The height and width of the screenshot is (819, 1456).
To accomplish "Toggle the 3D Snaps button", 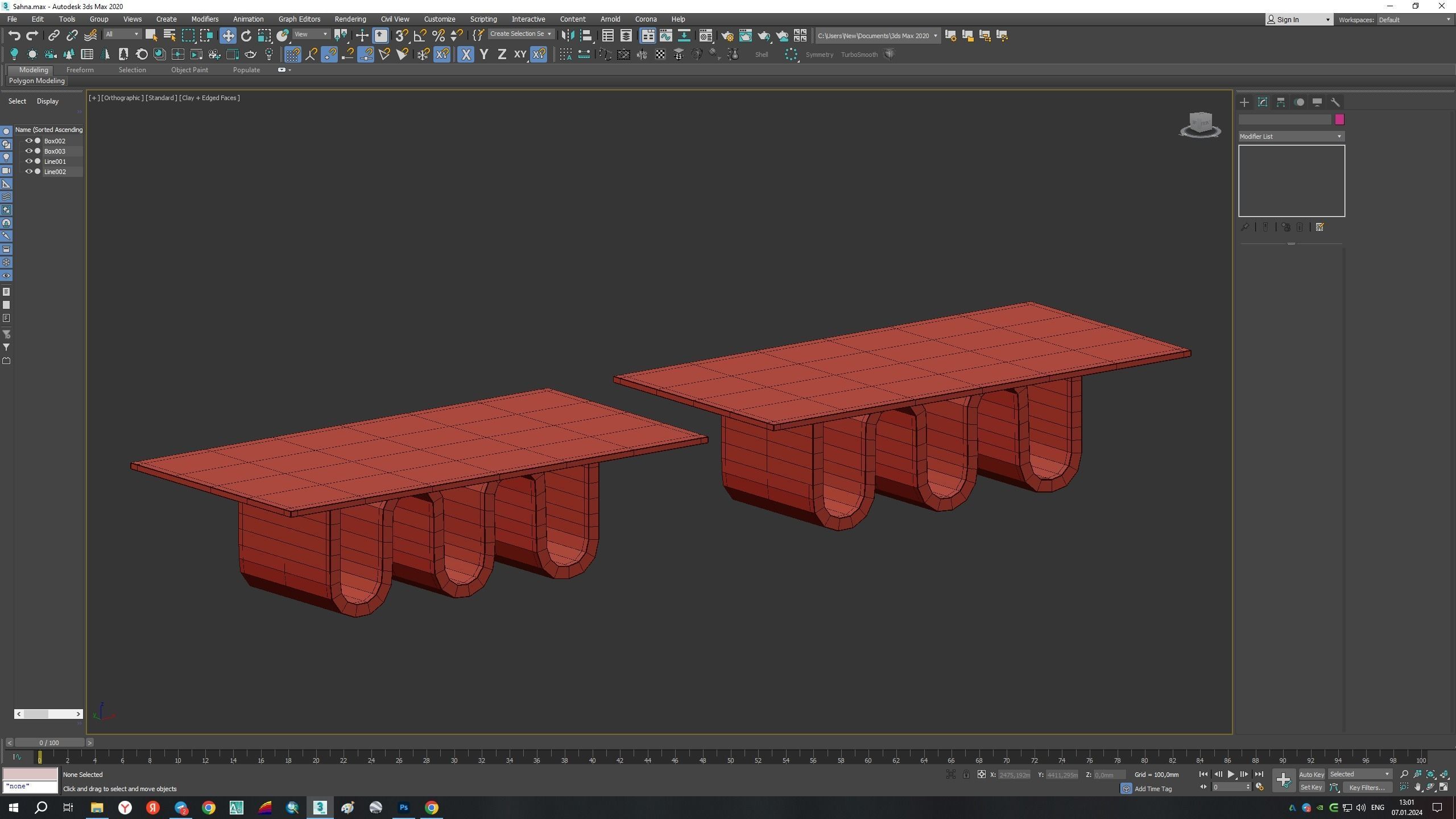I will (x=402, y=36).
